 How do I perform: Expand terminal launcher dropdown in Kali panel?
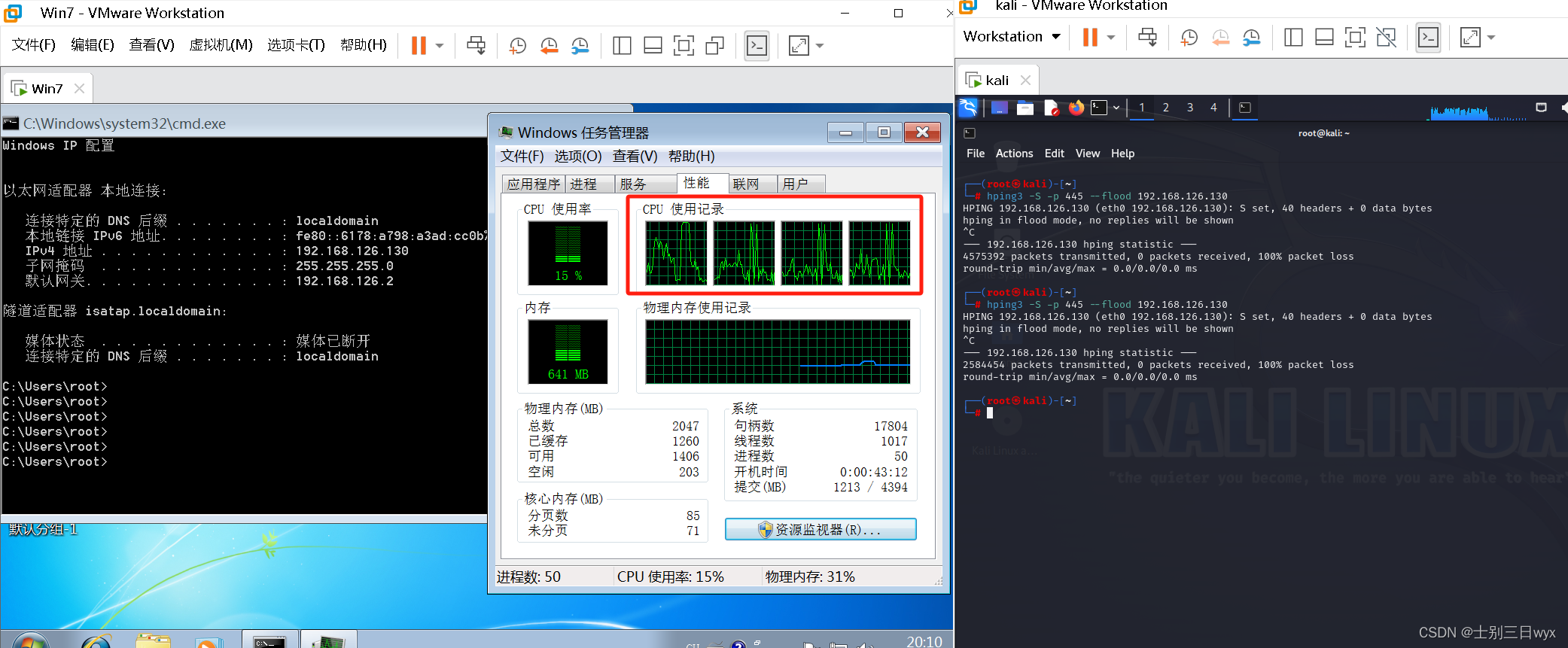pyautogui.click(x=1116, y=108)
